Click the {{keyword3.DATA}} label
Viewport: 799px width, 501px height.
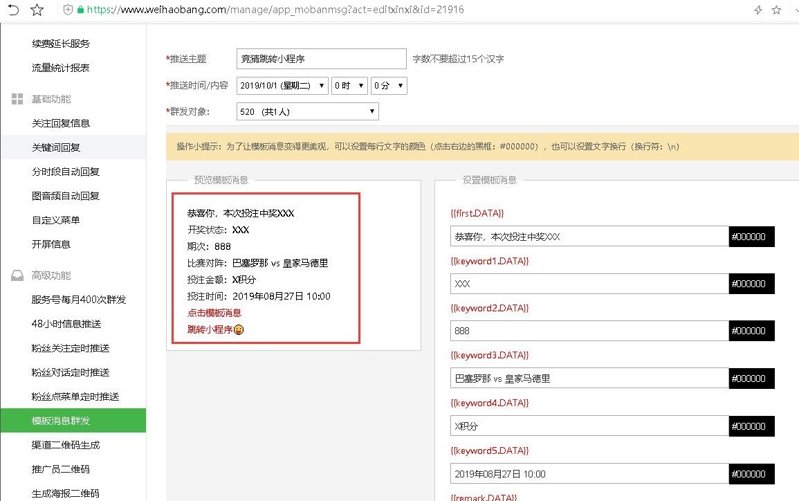(490, 355)
